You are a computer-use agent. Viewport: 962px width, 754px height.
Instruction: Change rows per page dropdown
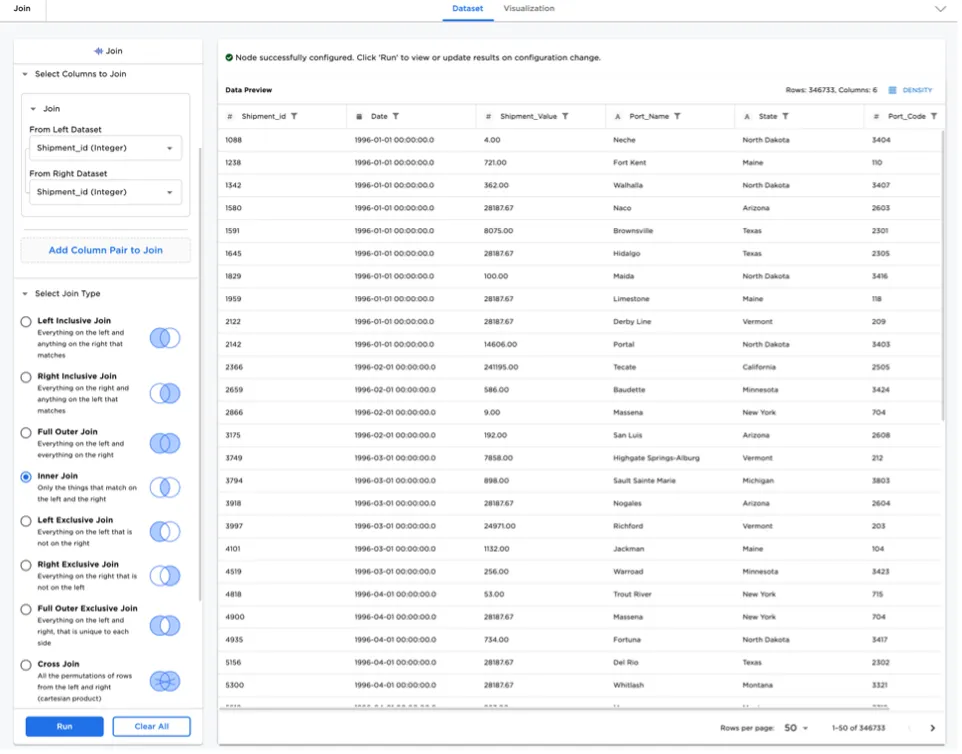(x=796, y=729)
